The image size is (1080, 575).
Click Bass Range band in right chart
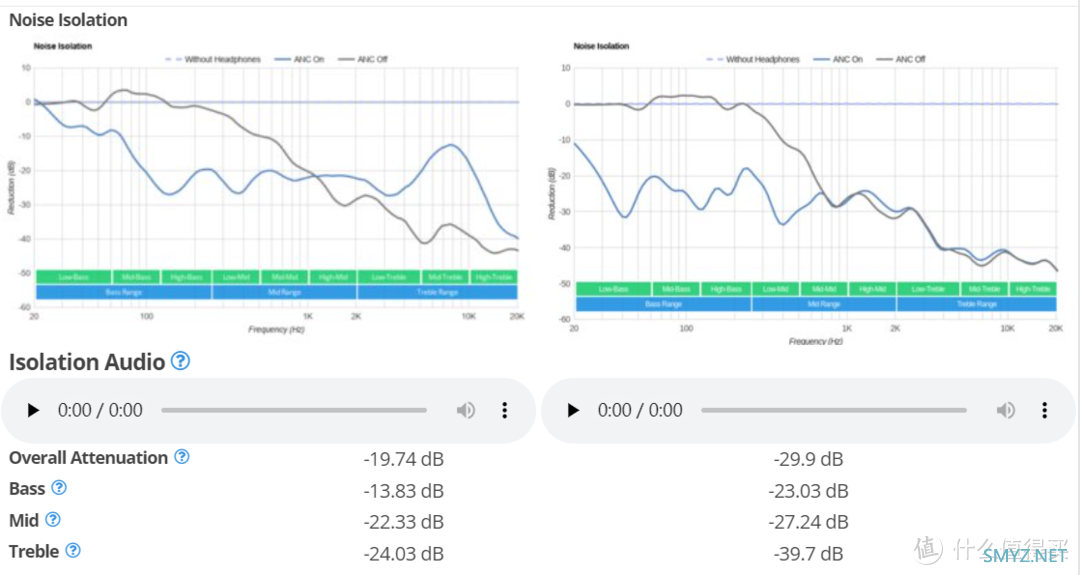point(663,304)
